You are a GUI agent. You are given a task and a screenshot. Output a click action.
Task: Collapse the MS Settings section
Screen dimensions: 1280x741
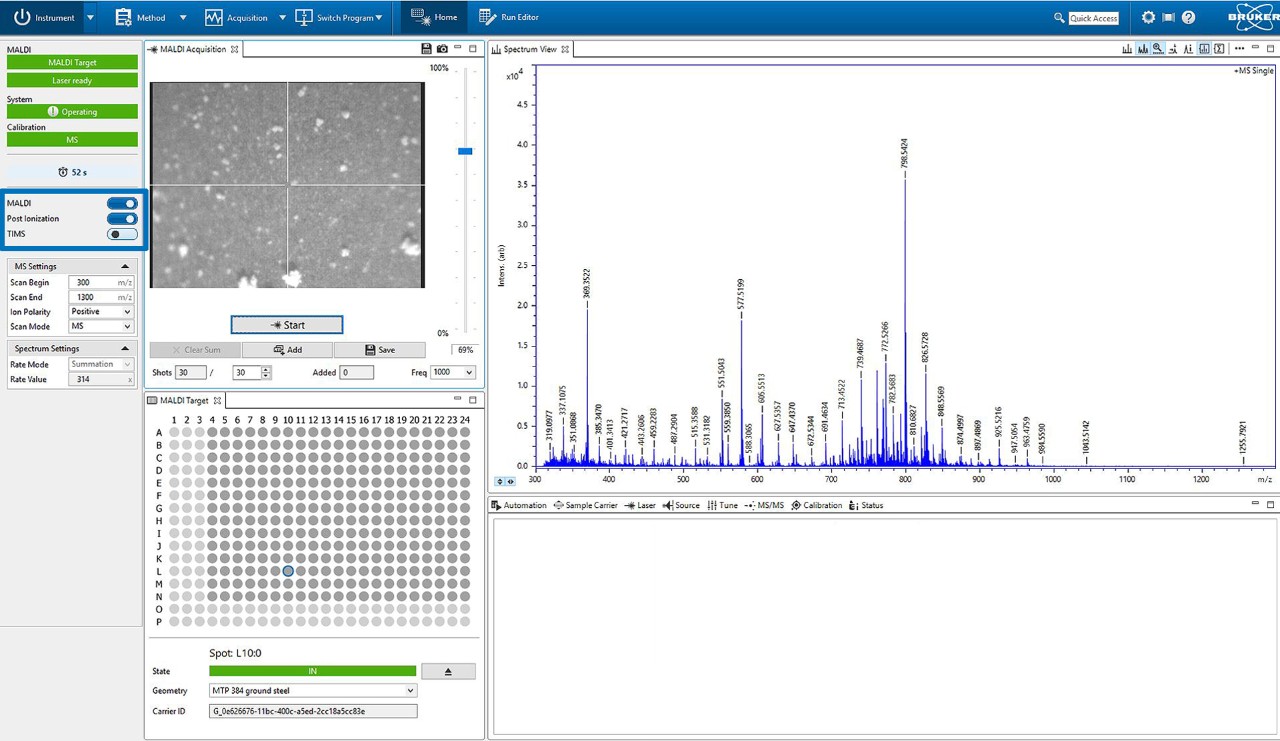coord(125,266)
